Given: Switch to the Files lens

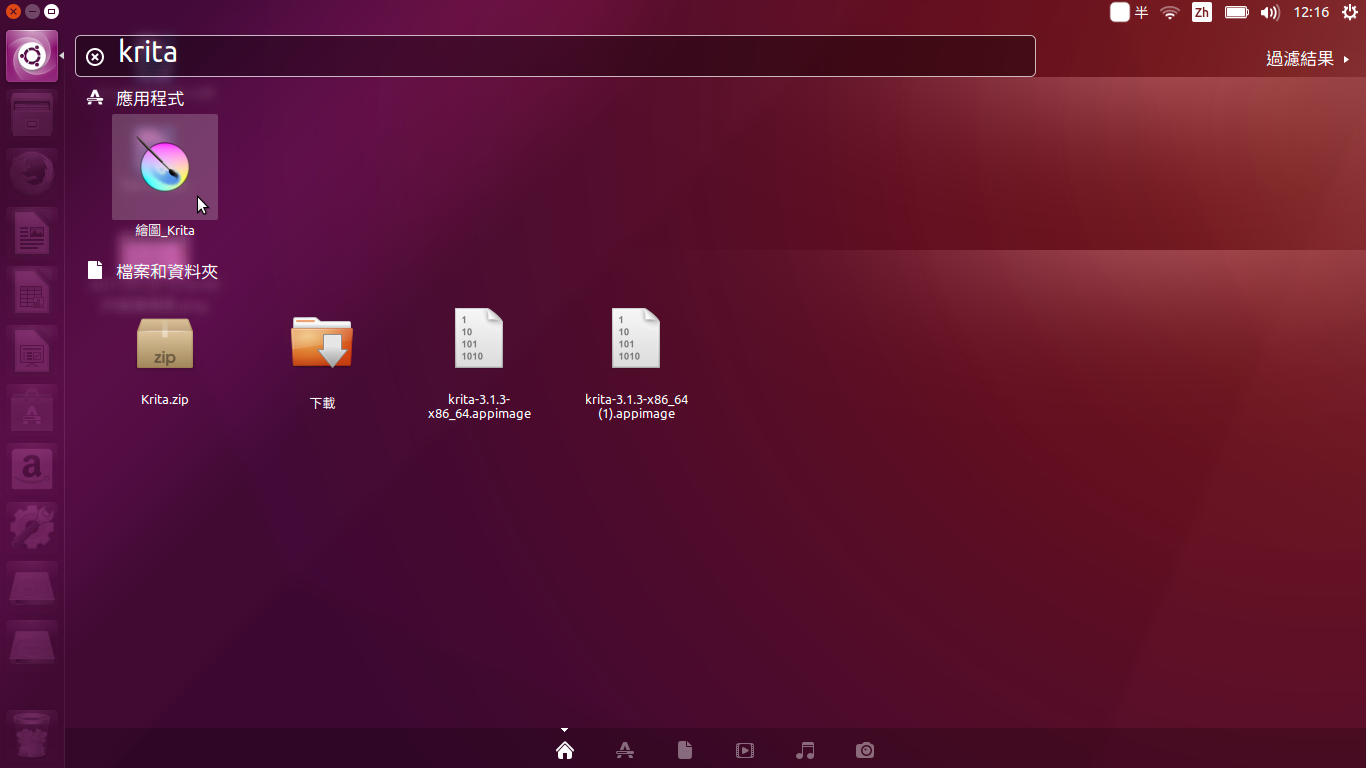Looking at the screenshot, I should pyautogui.click(x=685, y=750).
